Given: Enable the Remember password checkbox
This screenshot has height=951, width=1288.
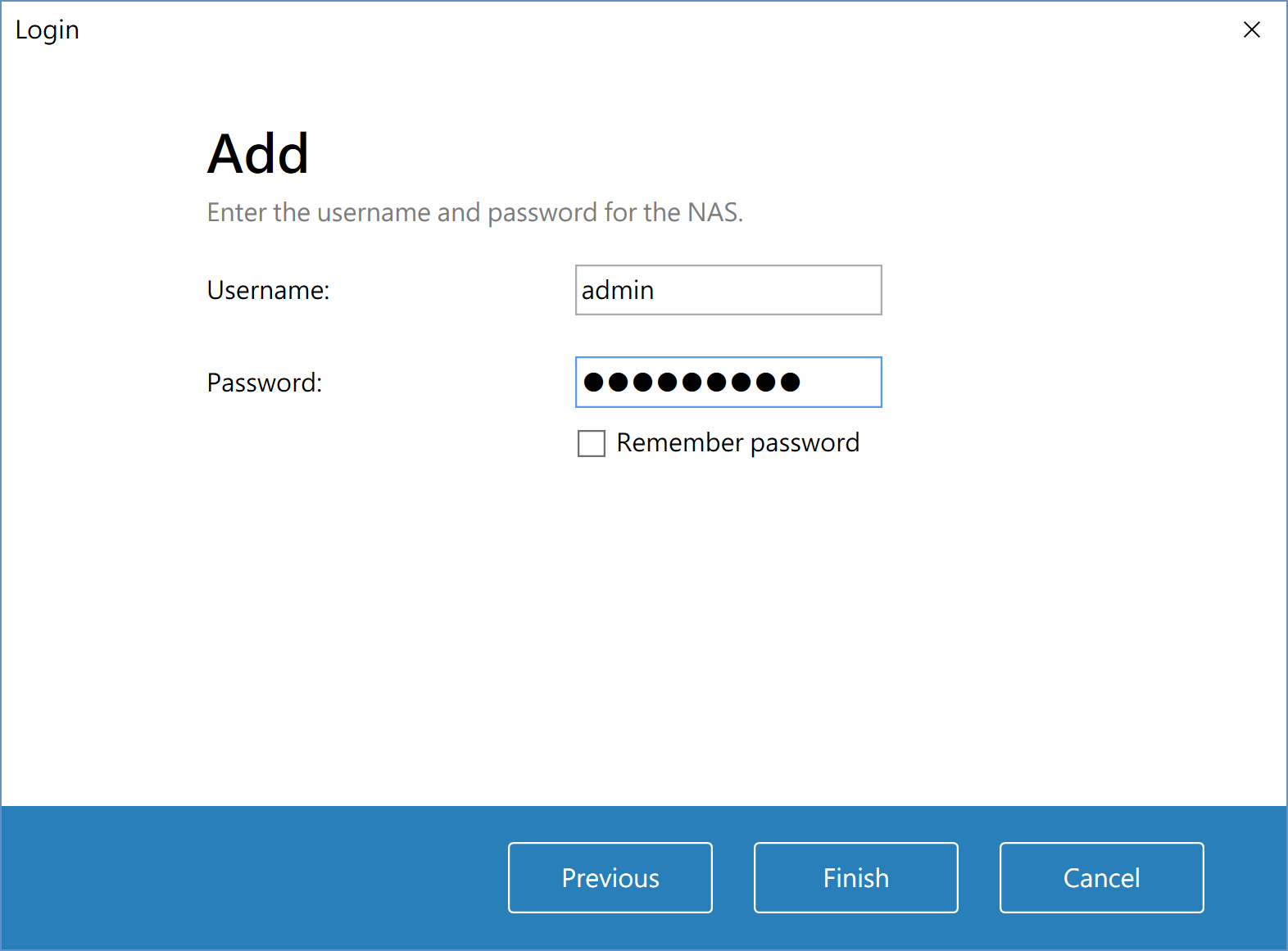Looking at the screenshot, I should pyautogui.click(x=592, y=443).
